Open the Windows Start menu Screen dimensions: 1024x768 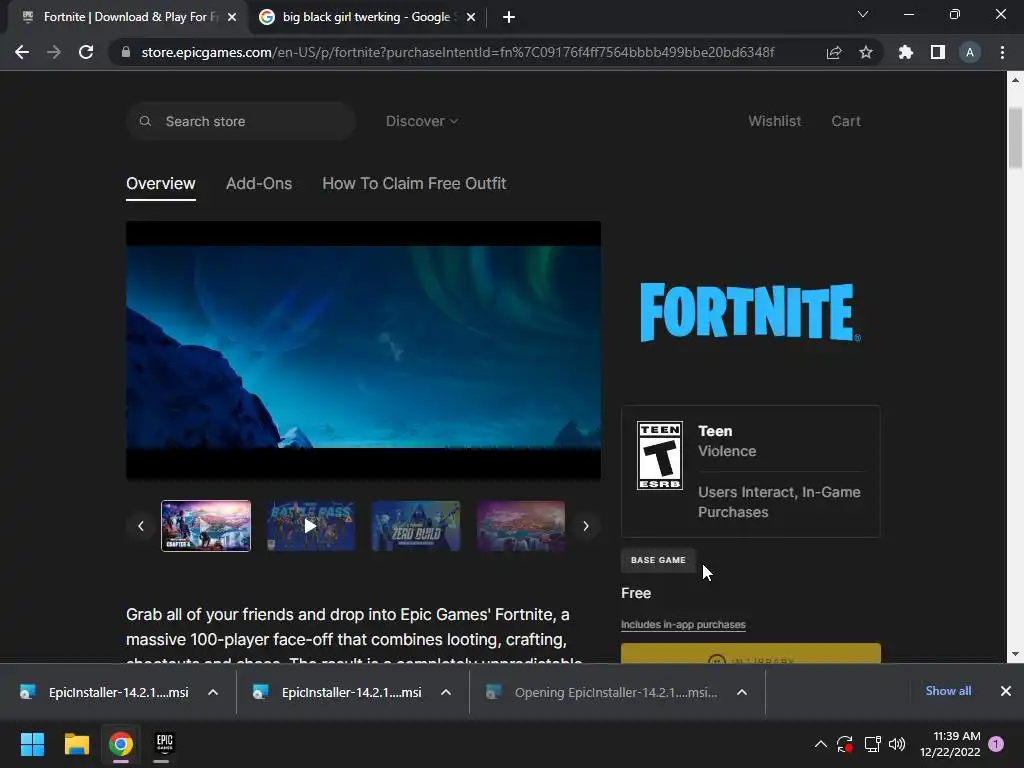coord(32,744)
